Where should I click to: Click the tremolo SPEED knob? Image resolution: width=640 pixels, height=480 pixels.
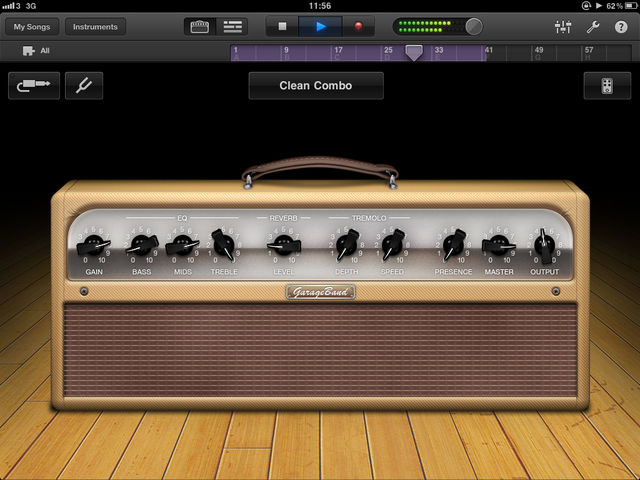pos(393,245)
